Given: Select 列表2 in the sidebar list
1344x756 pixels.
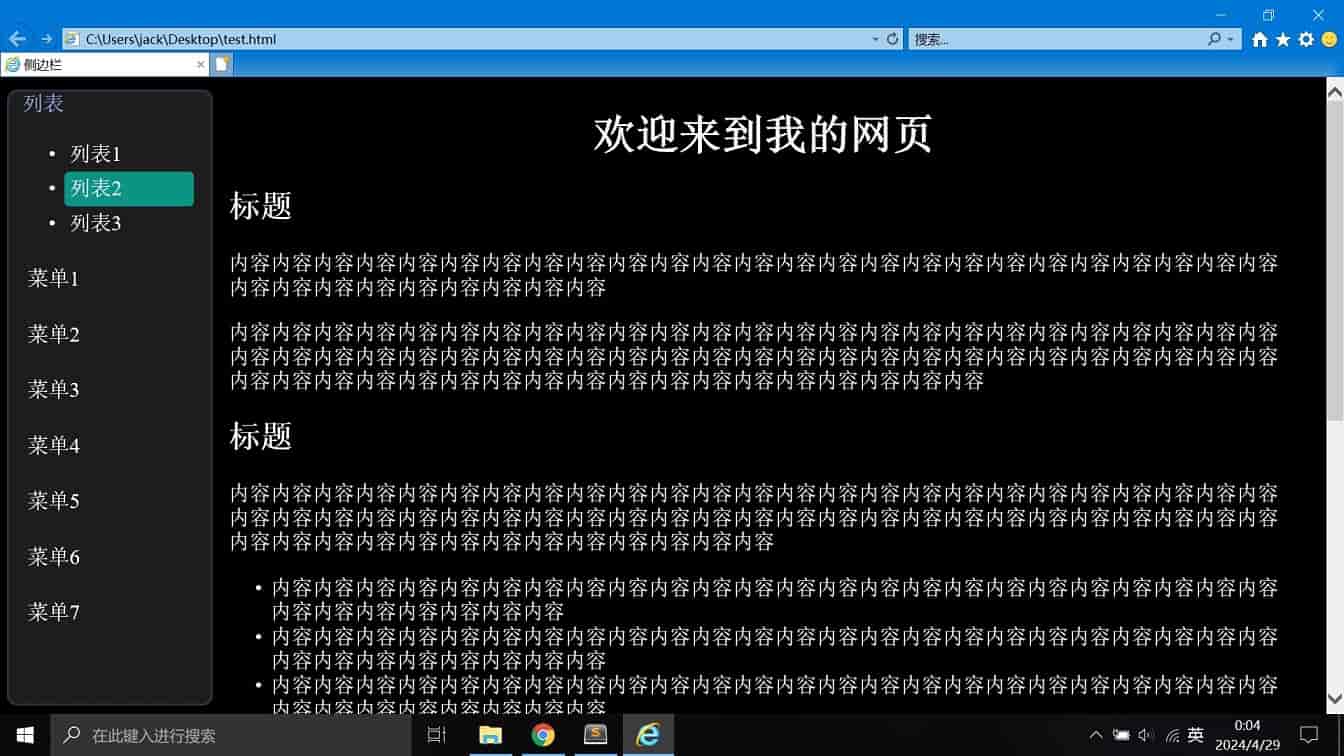Looking at the screenshot, I should point(128,189).
